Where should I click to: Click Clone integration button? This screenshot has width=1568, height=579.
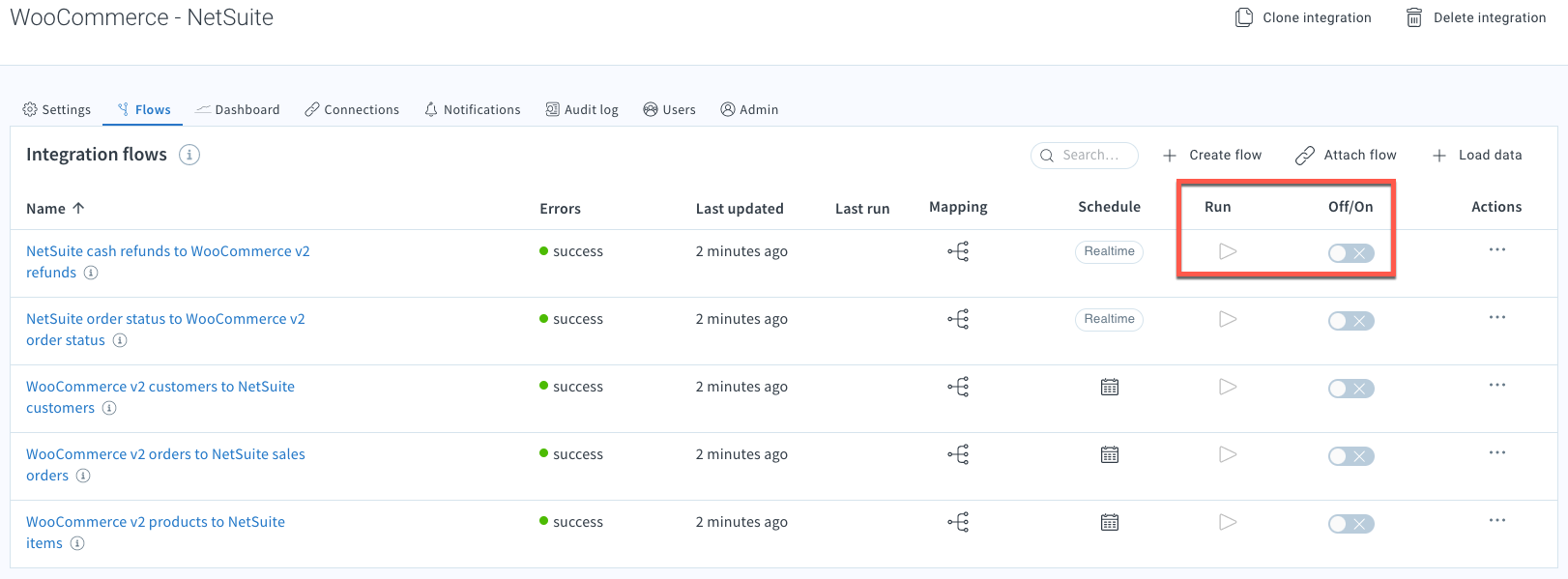(x=1303, y=17)
